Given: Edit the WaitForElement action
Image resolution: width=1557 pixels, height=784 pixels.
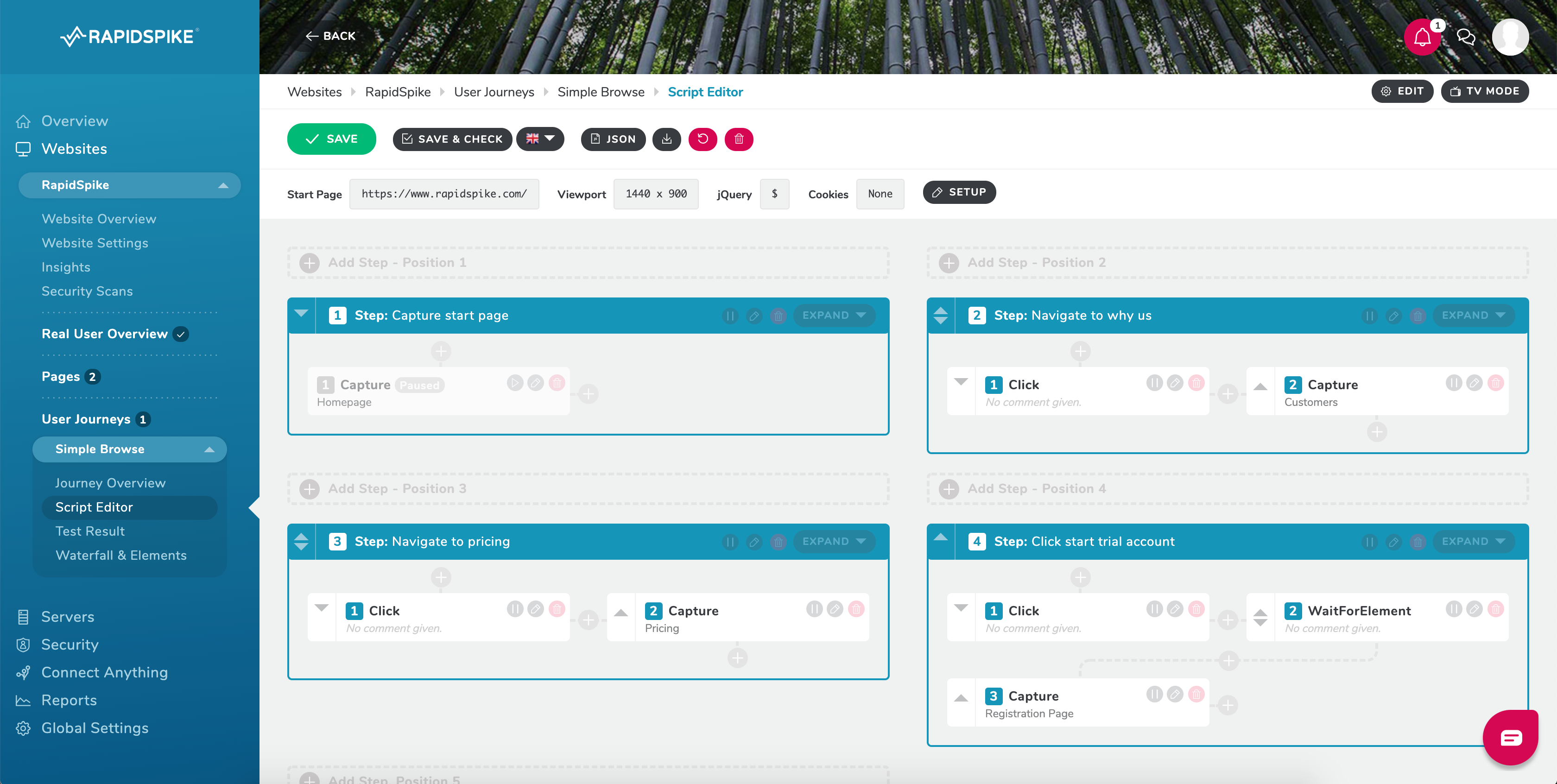Looking at the screenshot, I should coord(1474,609).
